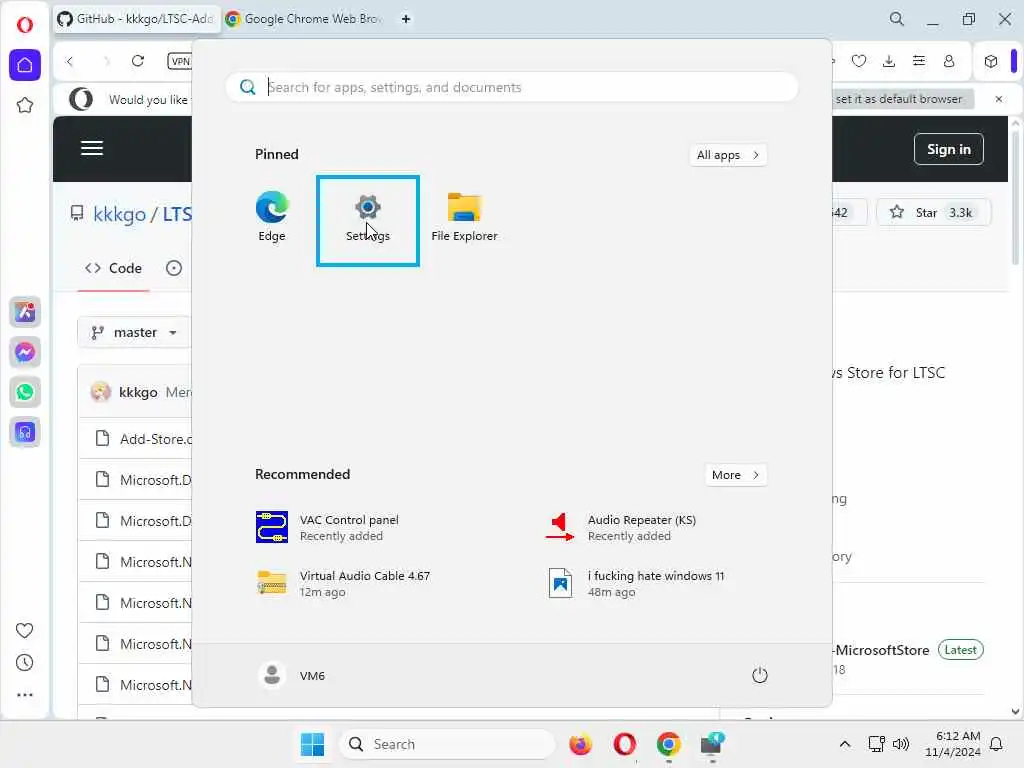Open Aria AI in Opera sidebar
Viewport: 1024px width, 768px height.
(x=25, y=312)
